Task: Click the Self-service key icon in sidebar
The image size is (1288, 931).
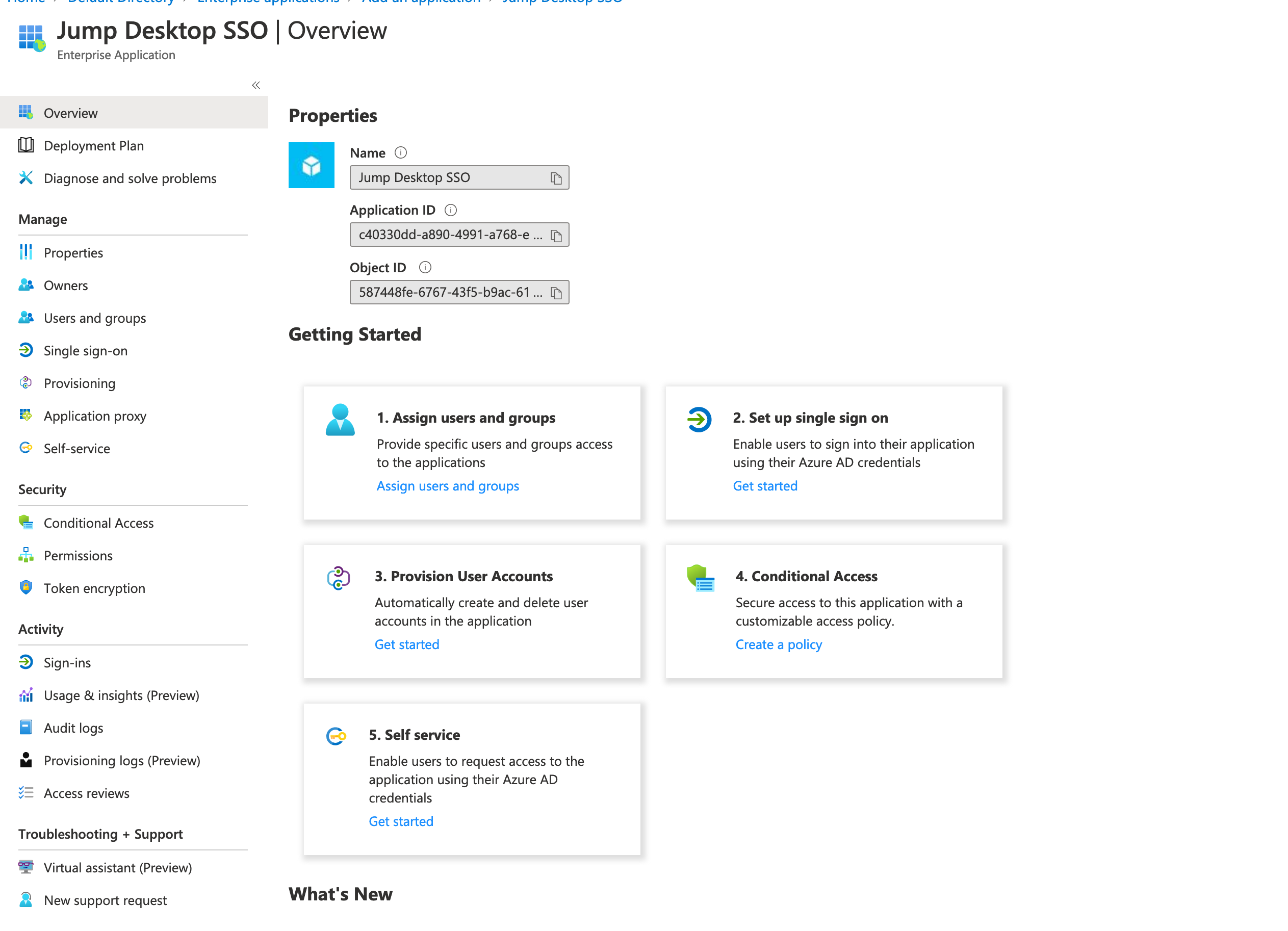Action: coord(25,448)
